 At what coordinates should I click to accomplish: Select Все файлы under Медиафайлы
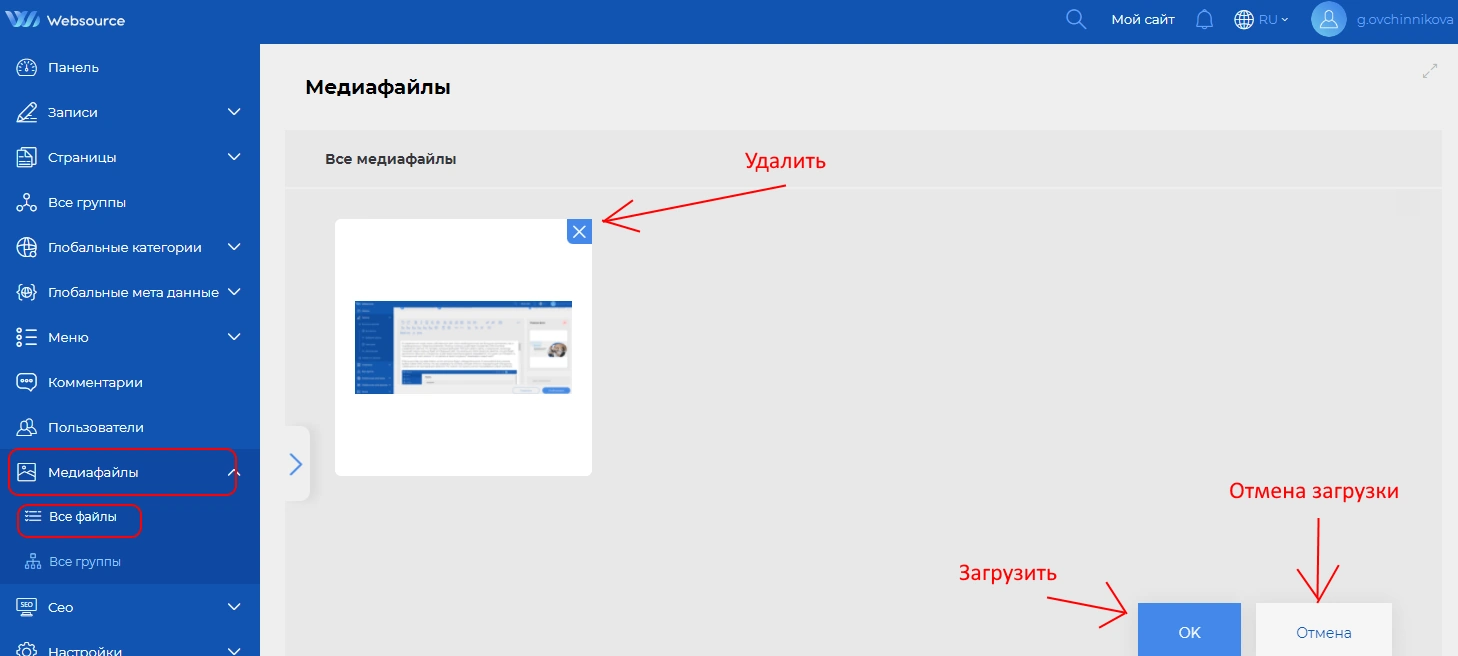click(x=82, y=517)
